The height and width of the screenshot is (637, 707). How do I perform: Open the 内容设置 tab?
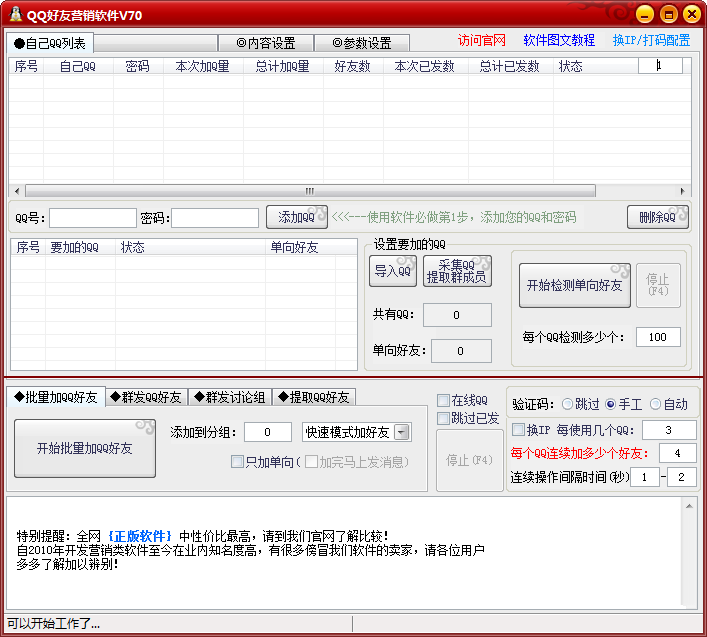click(266, 43)
